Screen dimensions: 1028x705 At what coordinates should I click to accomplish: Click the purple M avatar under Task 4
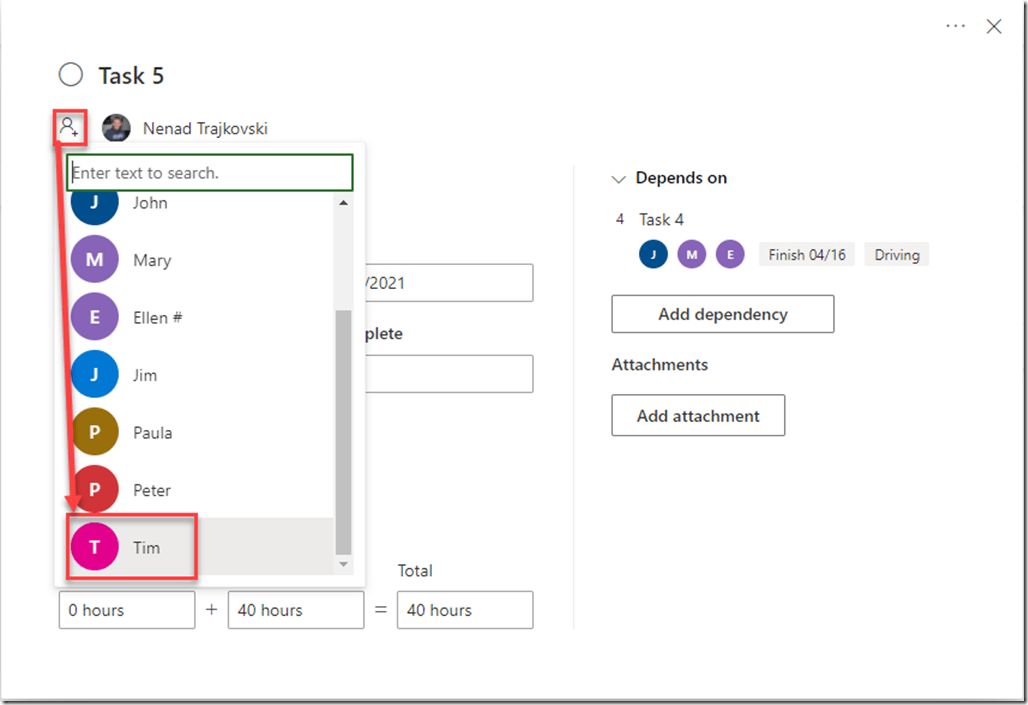(x=692, y=255)
